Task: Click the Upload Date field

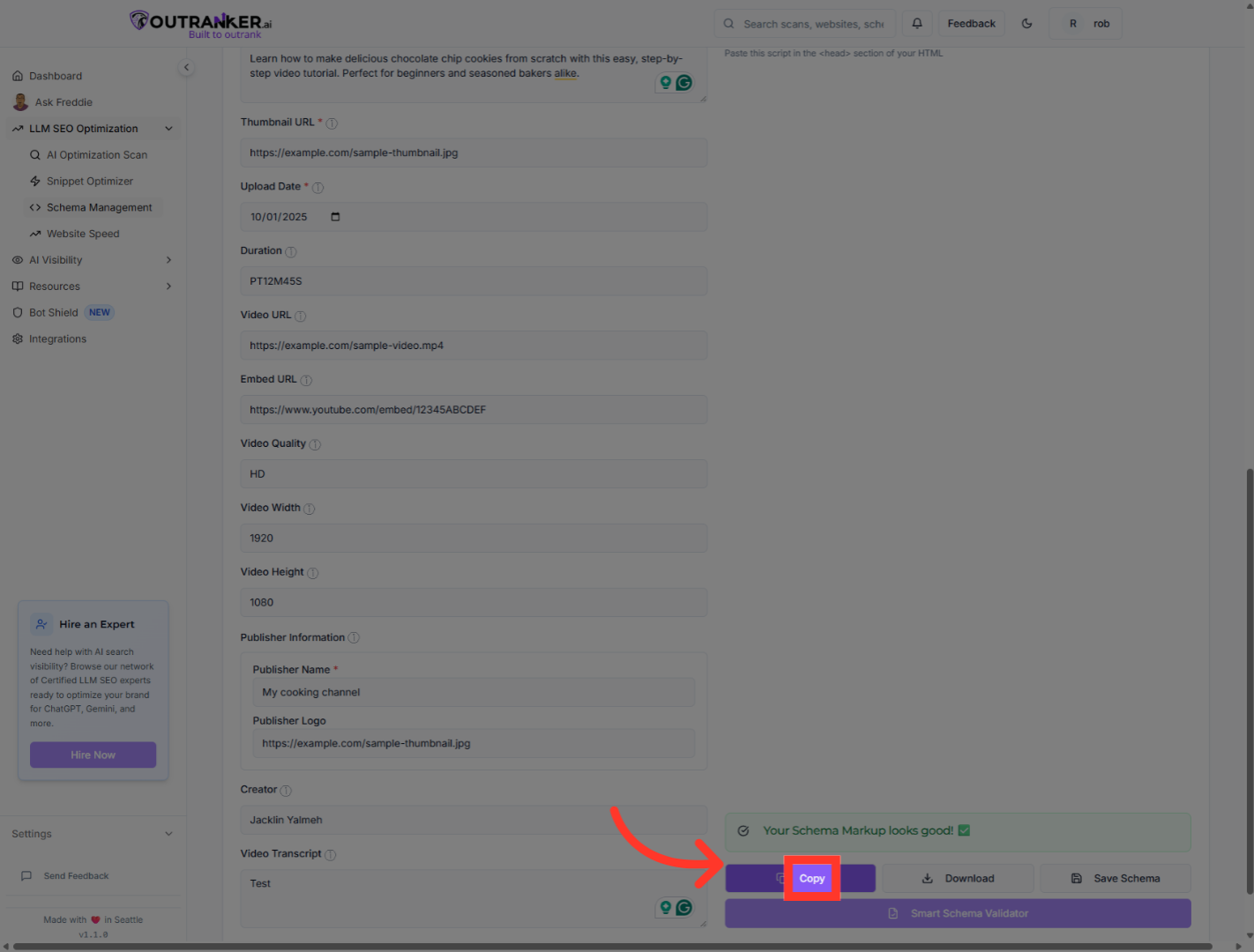Action: click(474, 217)
